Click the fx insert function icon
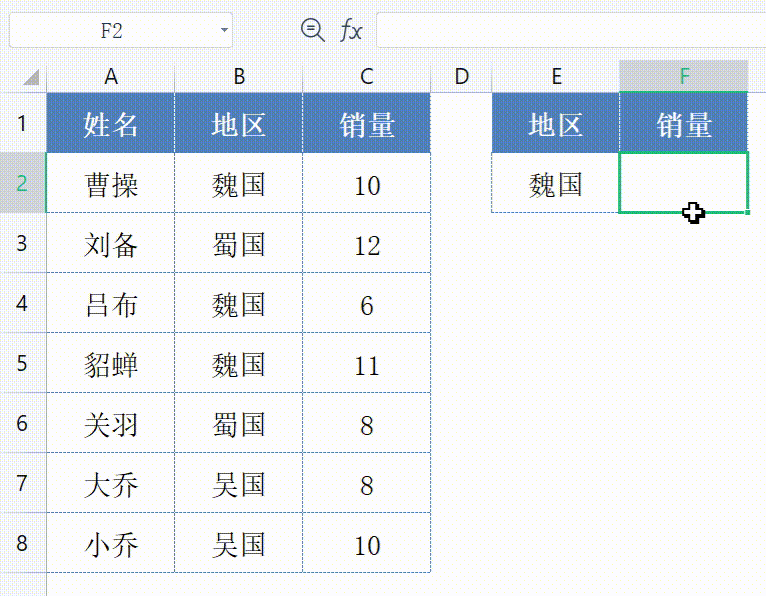766x596 pixels. click(350, 30)
